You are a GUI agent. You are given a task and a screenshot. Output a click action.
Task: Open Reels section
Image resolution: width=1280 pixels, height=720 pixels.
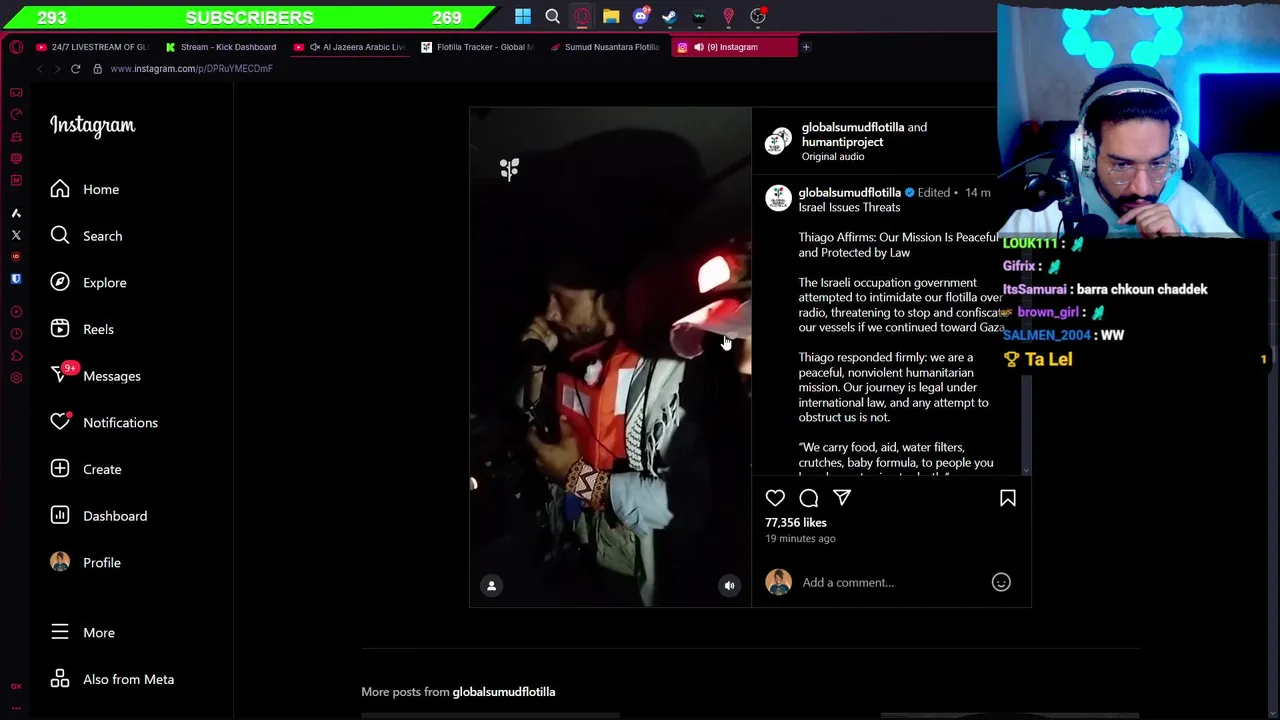(82, 329)
